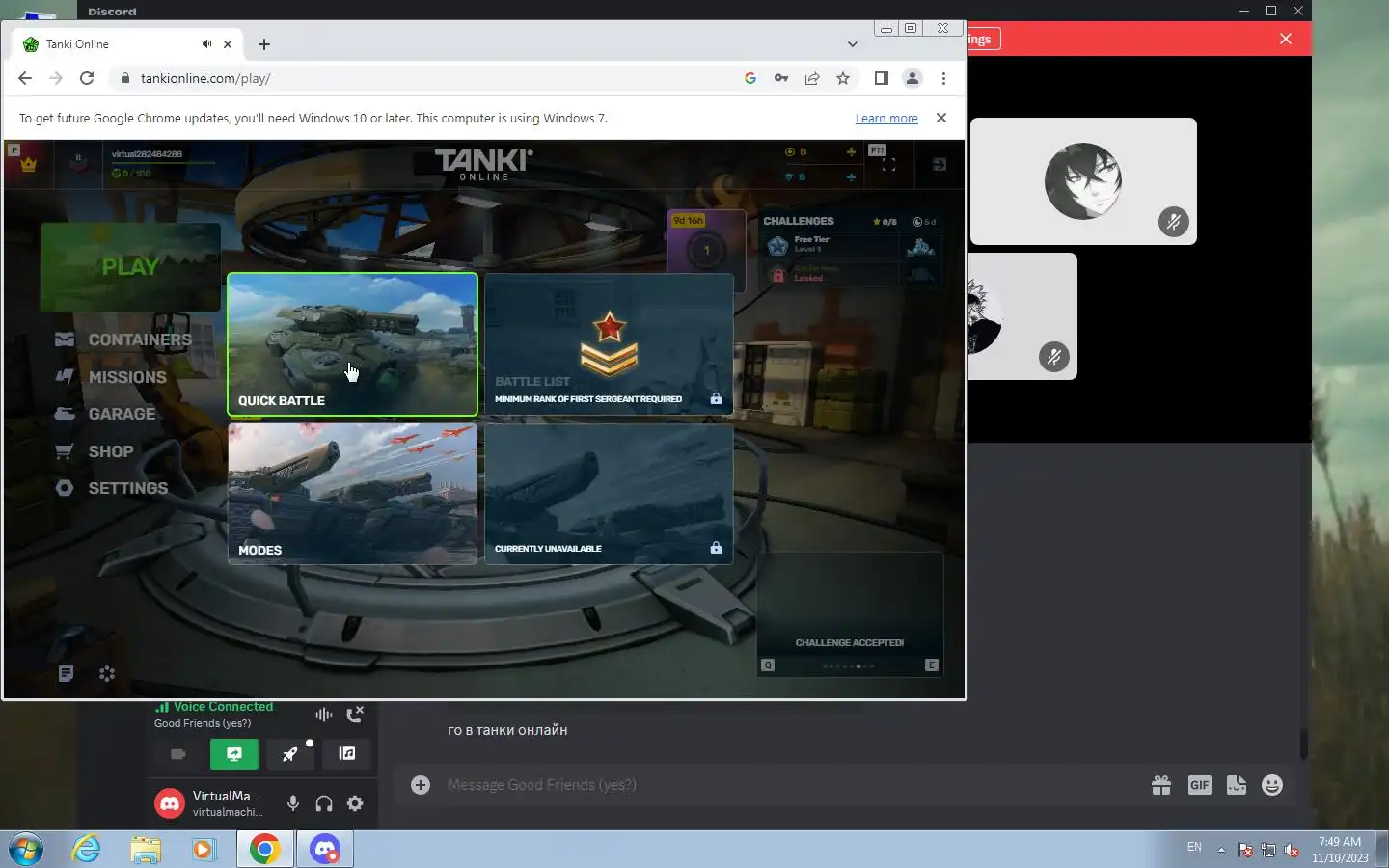1389x868 pixels.
Task: Deafen Discord headphones
Action: pos(324,803)
